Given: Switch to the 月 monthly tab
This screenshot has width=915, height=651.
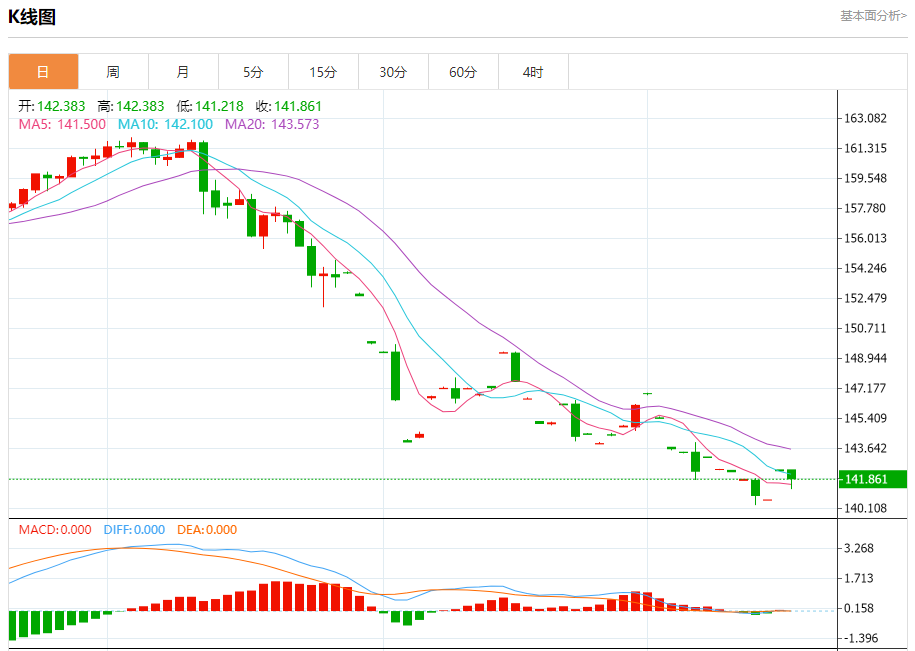Looking at the screenshot, I should click(183, 72).
